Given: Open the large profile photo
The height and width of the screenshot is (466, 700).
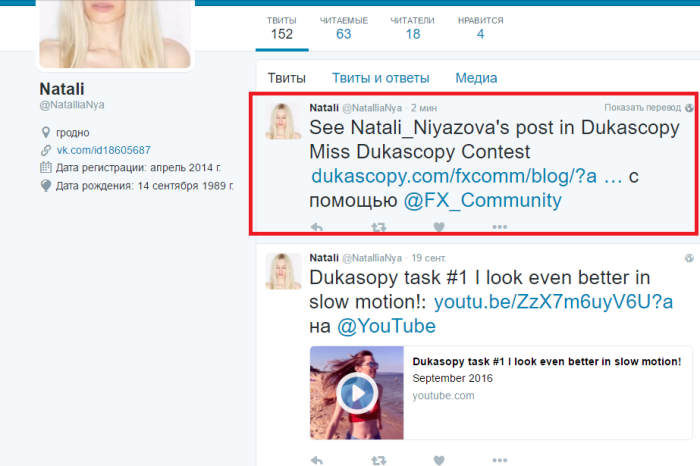Looking at the screenshot, I should [115, 34].
